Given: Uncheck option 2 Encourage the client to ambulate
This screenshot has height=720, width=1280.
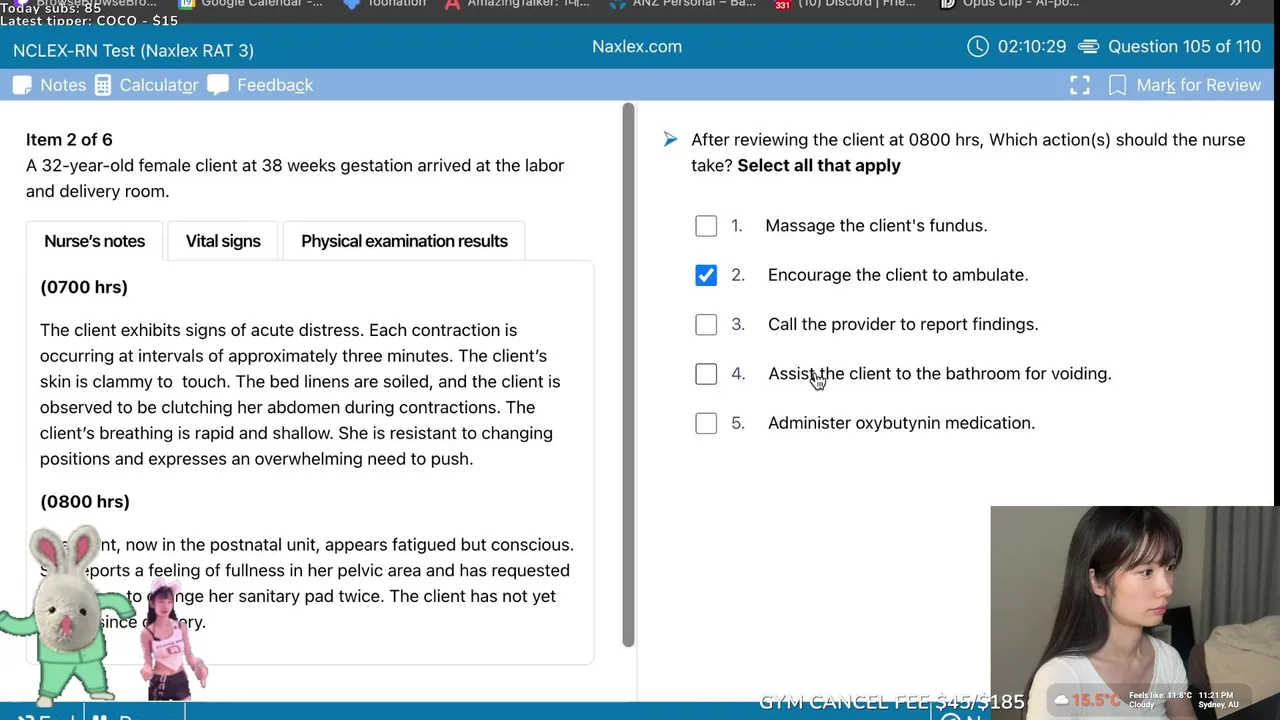Looking at the screenshot, I should pyautogui.click(x=706, y=275).
